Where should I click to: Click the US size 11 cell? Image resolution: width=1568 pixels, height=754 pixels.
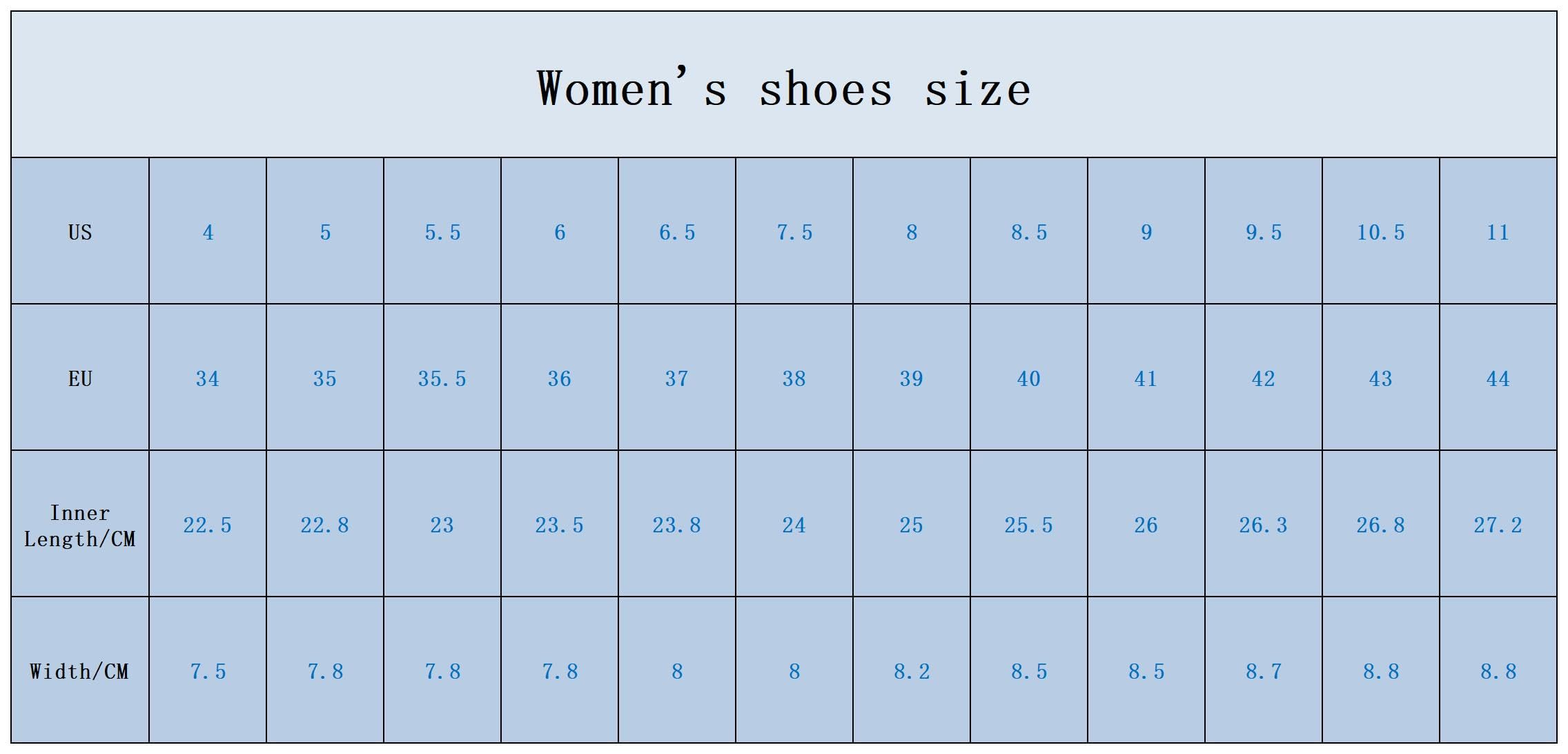click(1498, 232)
